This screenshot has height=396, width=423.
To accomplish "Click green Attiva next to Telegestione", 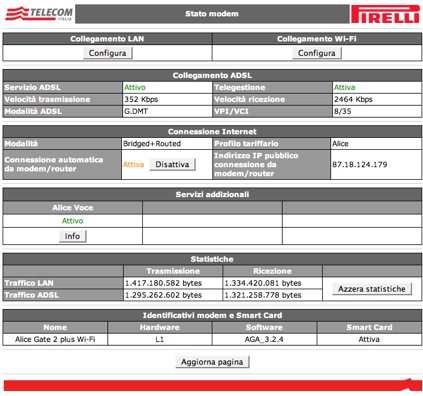I will coord(344,87).
